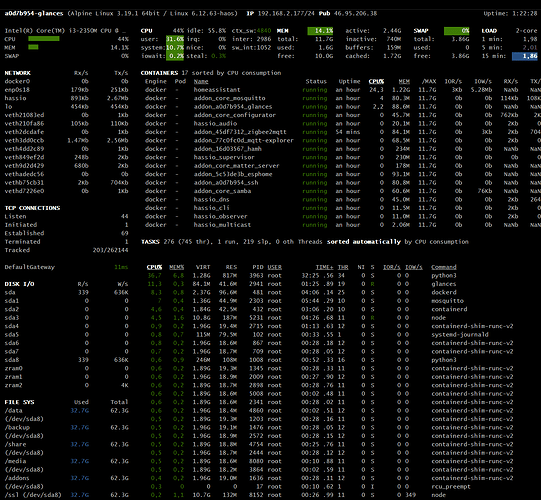541x500 pixels.
Task: Select the homeassistant container row
Action: pyautogui.click(x=341, y=90)
